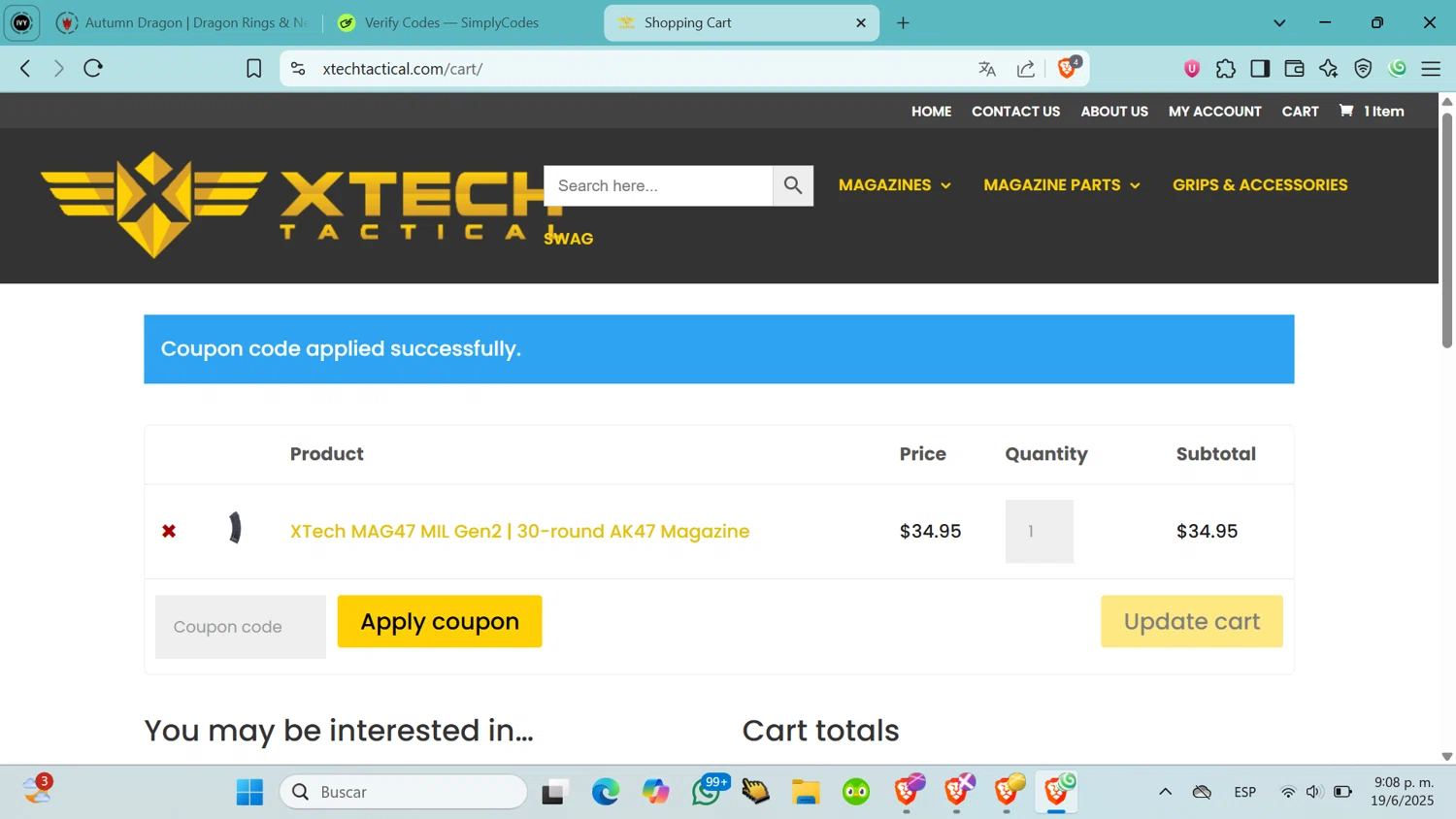1456x819 pixels.
Task: Focus the Coupon code field
Action: coord(241,627)
